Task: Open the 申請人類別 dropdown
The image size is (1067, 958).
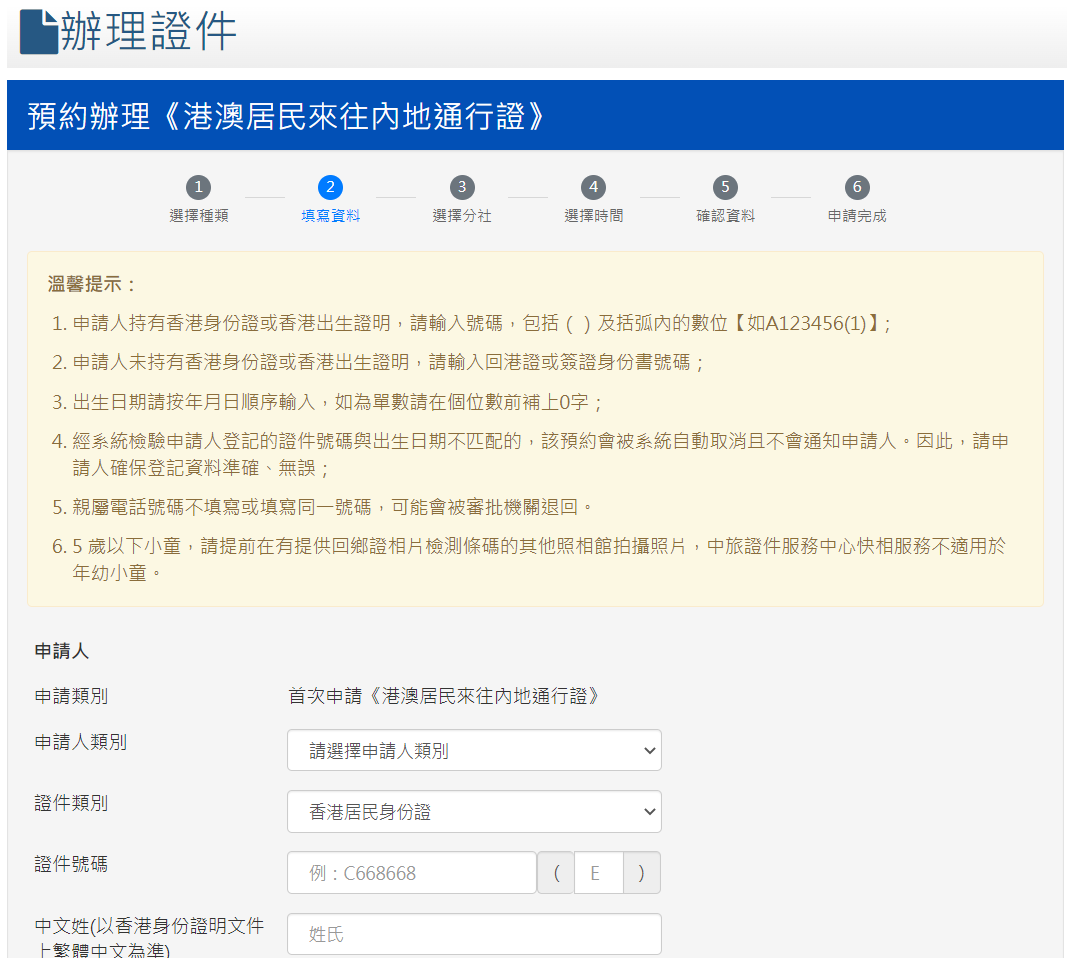Action: [x=474, y=750]
